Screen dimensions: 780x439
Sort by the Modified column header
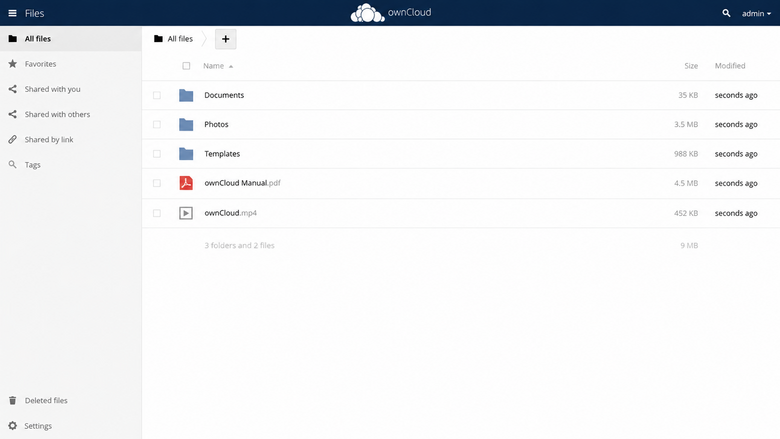tap(730, 66)
